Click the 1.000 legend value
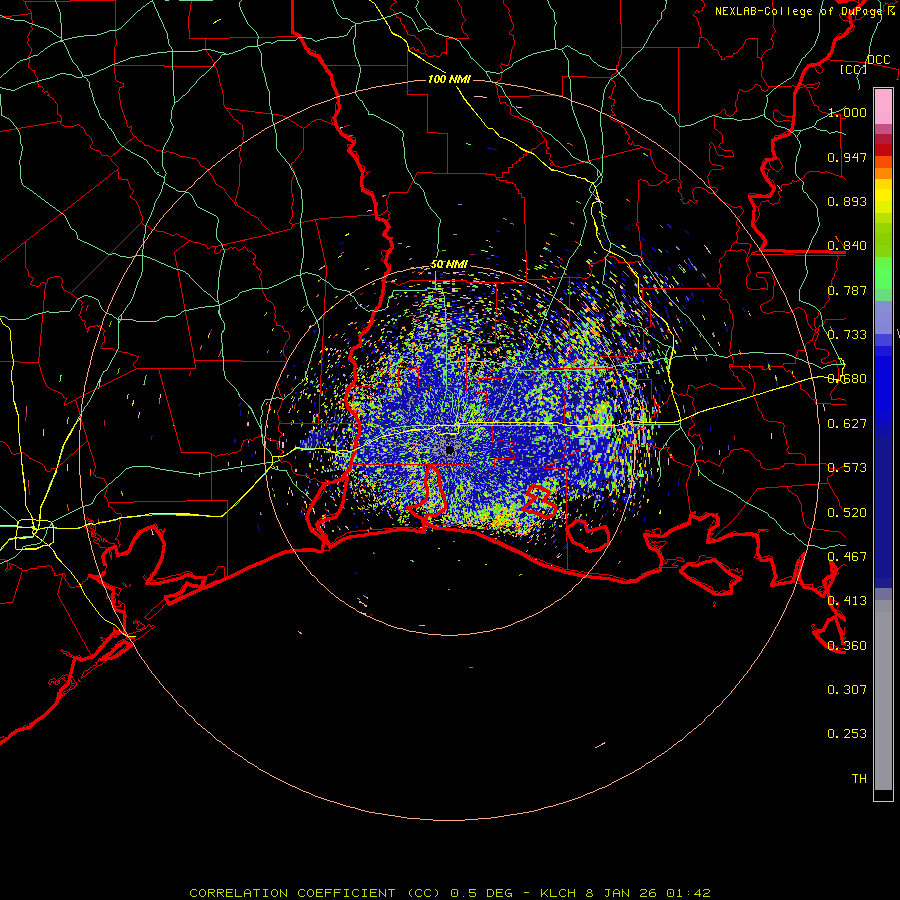Image resolution: width=900 pixels, height=900 pixels. [x=847, y=112]
